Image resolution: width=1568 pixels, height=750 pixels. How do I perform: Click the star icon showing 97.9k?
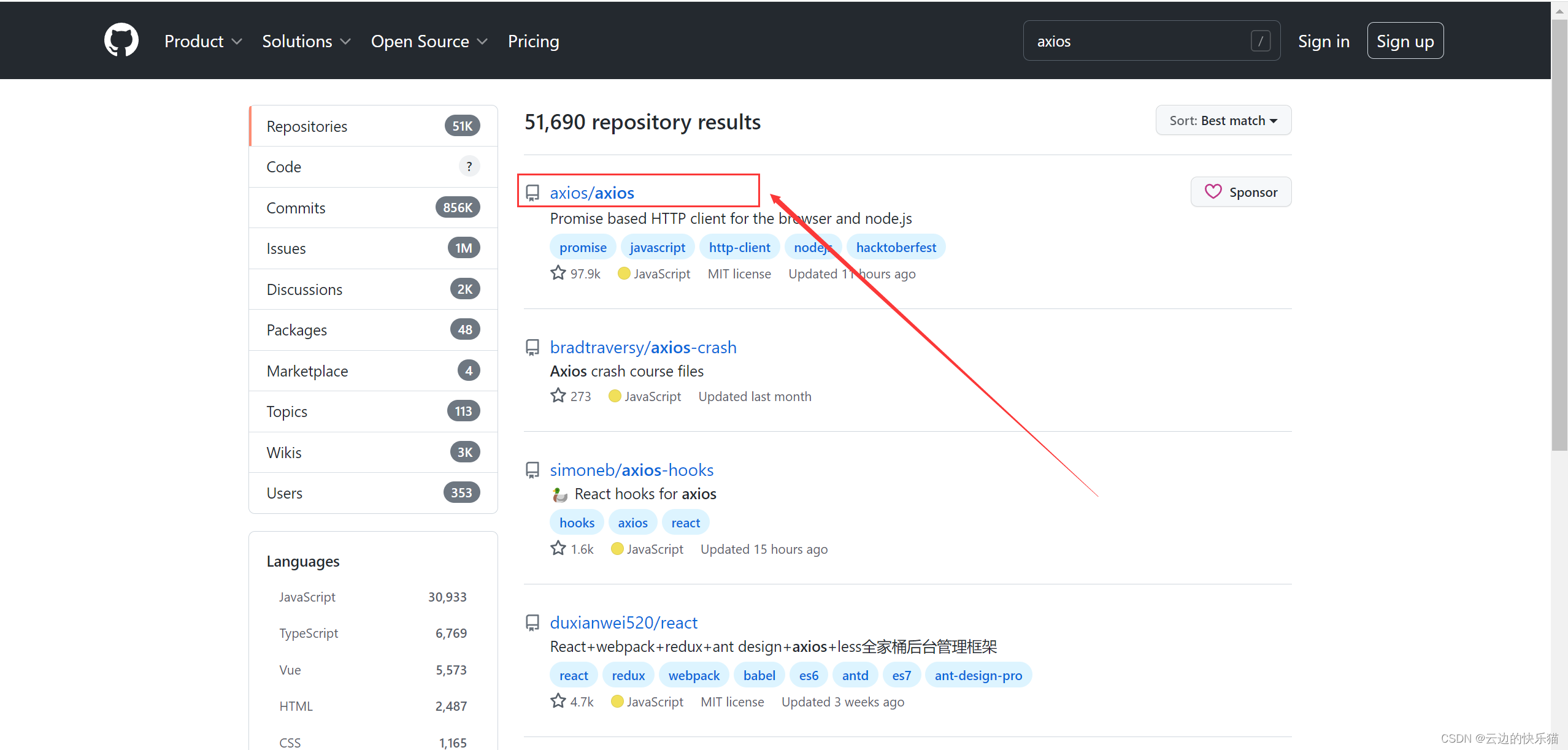[x=558, y=273]
